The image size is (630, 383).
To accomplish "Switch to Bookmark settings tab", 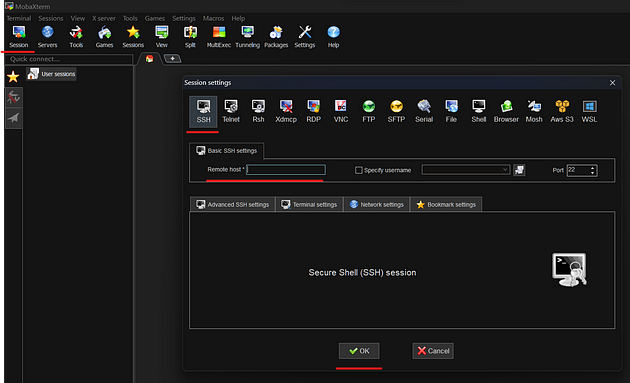I will (446, 205).
